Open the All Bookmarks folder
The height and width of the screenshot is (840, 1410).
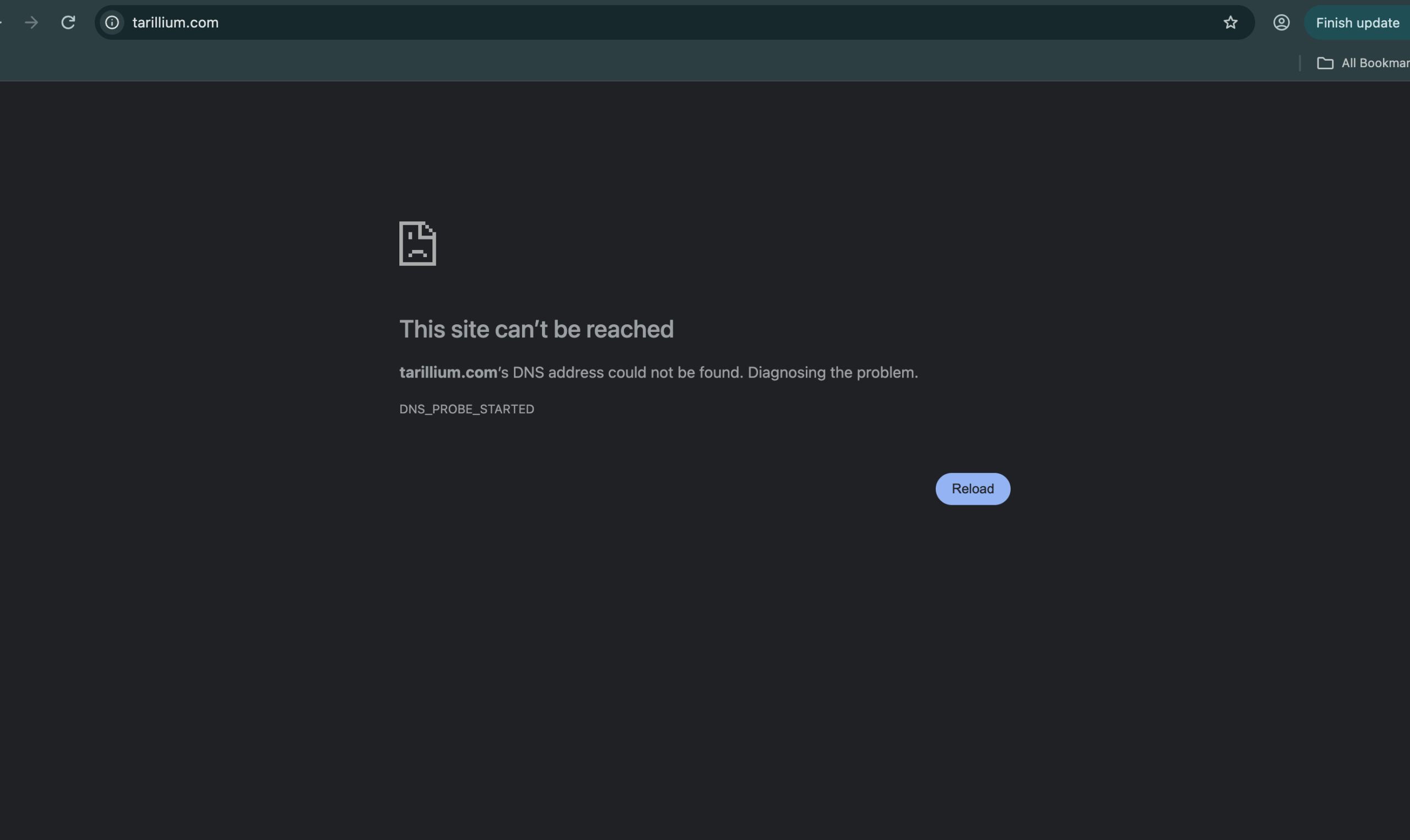pos(1363,63)
